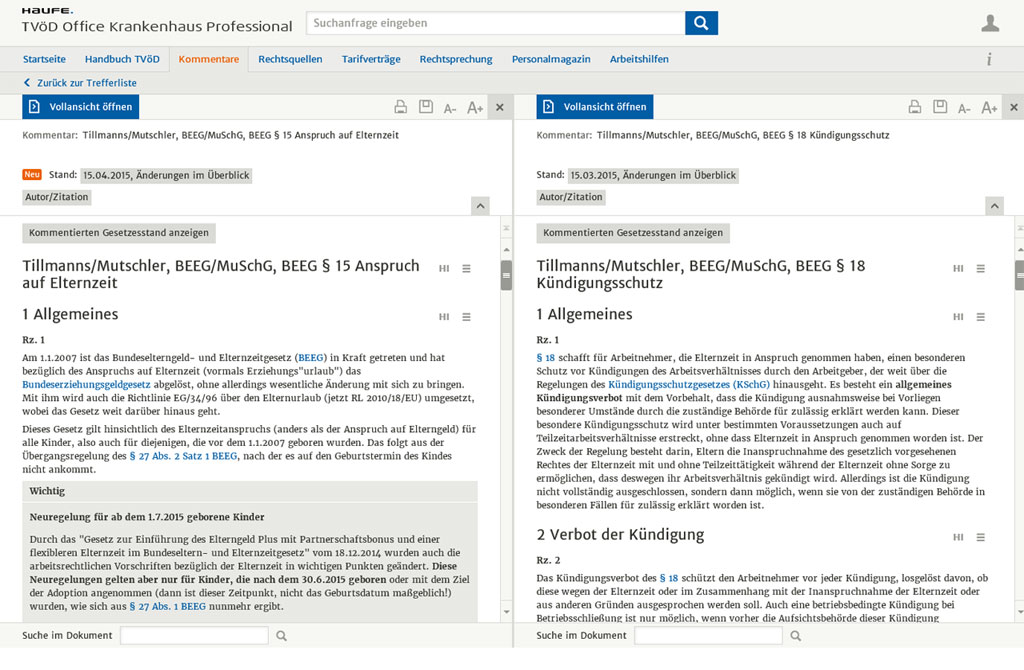Print the § 18 Kündigungsschutz commentary

[x=915, y=107]
